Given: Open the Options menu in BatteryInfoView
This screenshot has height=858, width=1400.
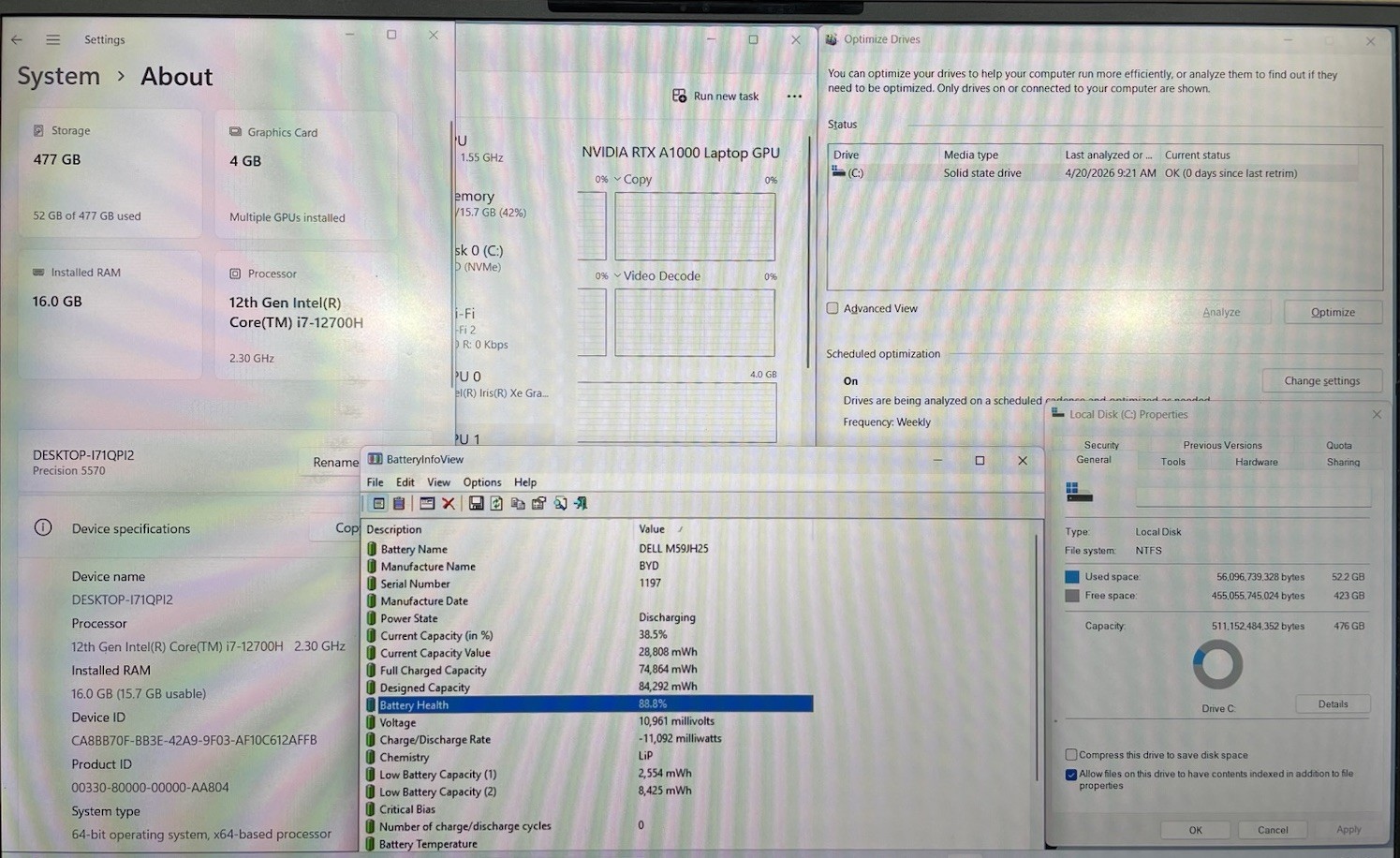Looking at the screenshot, I should [x=482, y=482].
